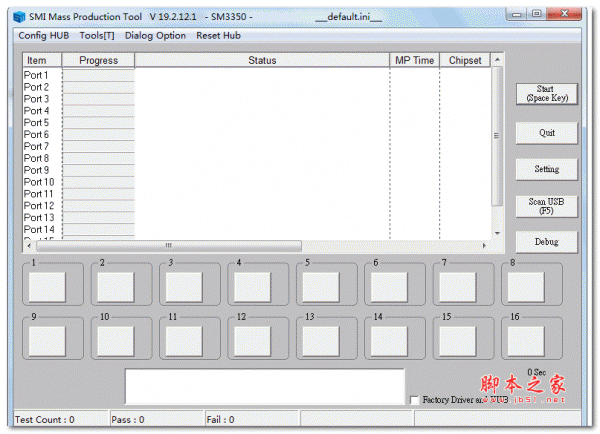The image size is (600, 434).
Task: Click the Quit button
Action: click(547, 133)
